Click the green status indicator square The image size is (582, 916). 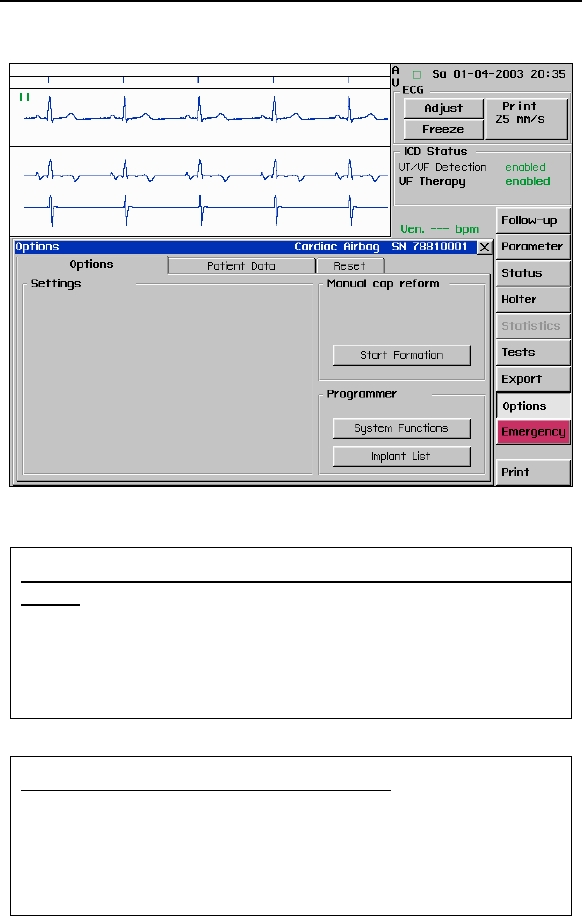click(417, 75)
